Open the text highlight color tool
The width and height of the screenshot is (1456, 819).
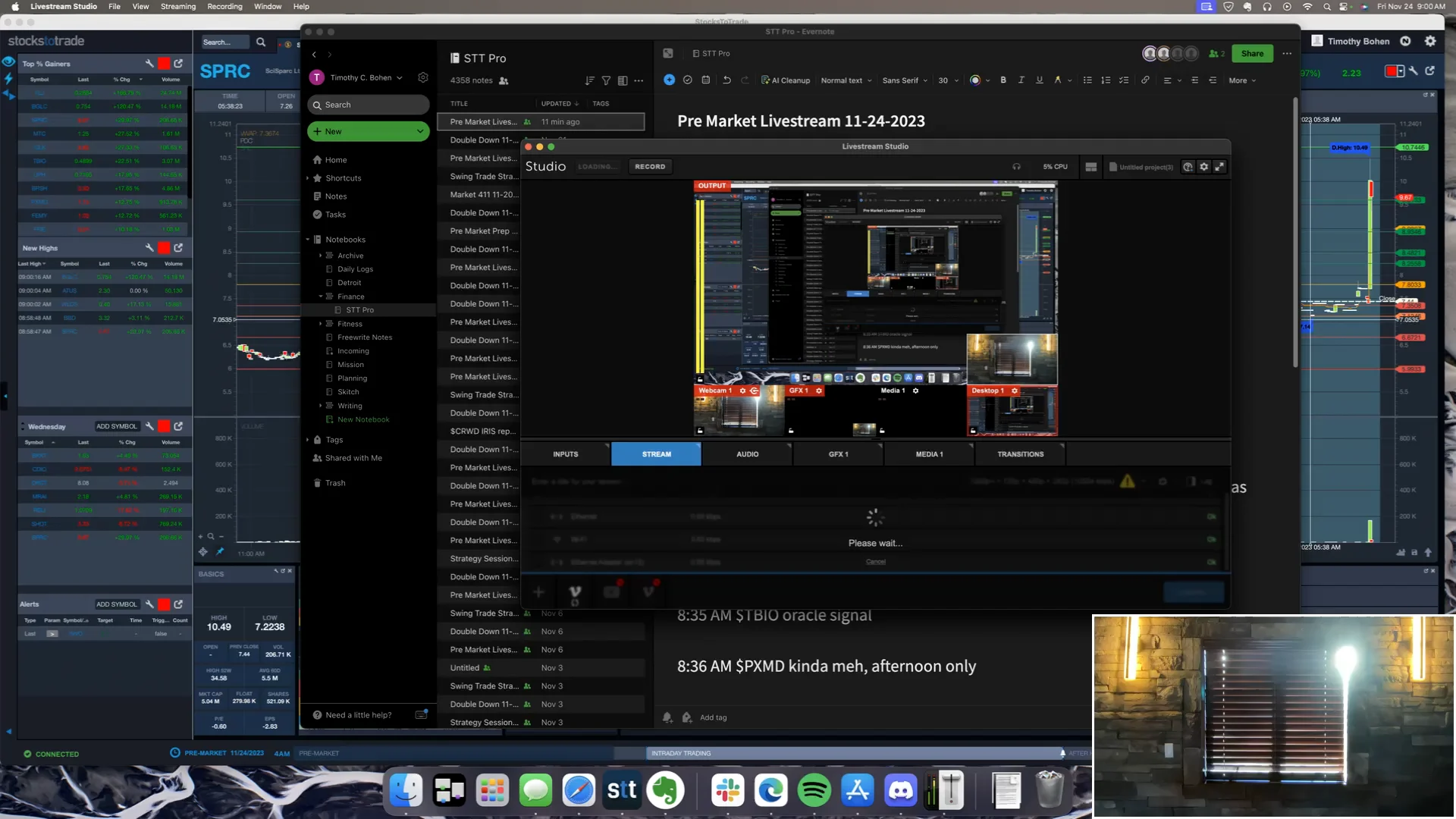pyautogui.click(x=1058, y=80)
